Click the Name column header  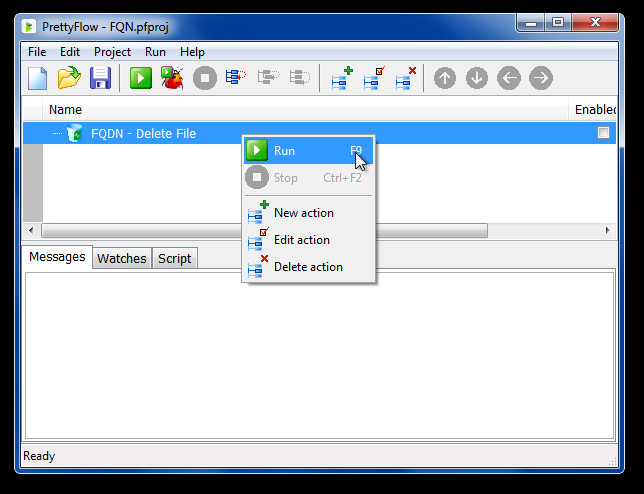pyautogui.click(x=305, y=110)
